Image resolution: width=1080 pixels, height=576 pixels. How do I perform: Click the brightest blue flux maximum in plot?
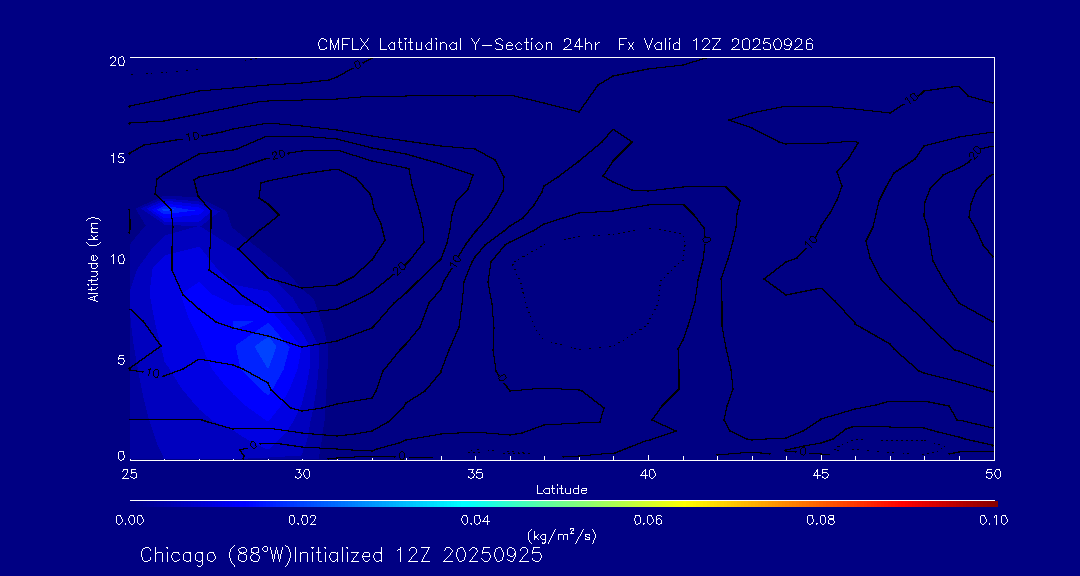pos(265,349)
